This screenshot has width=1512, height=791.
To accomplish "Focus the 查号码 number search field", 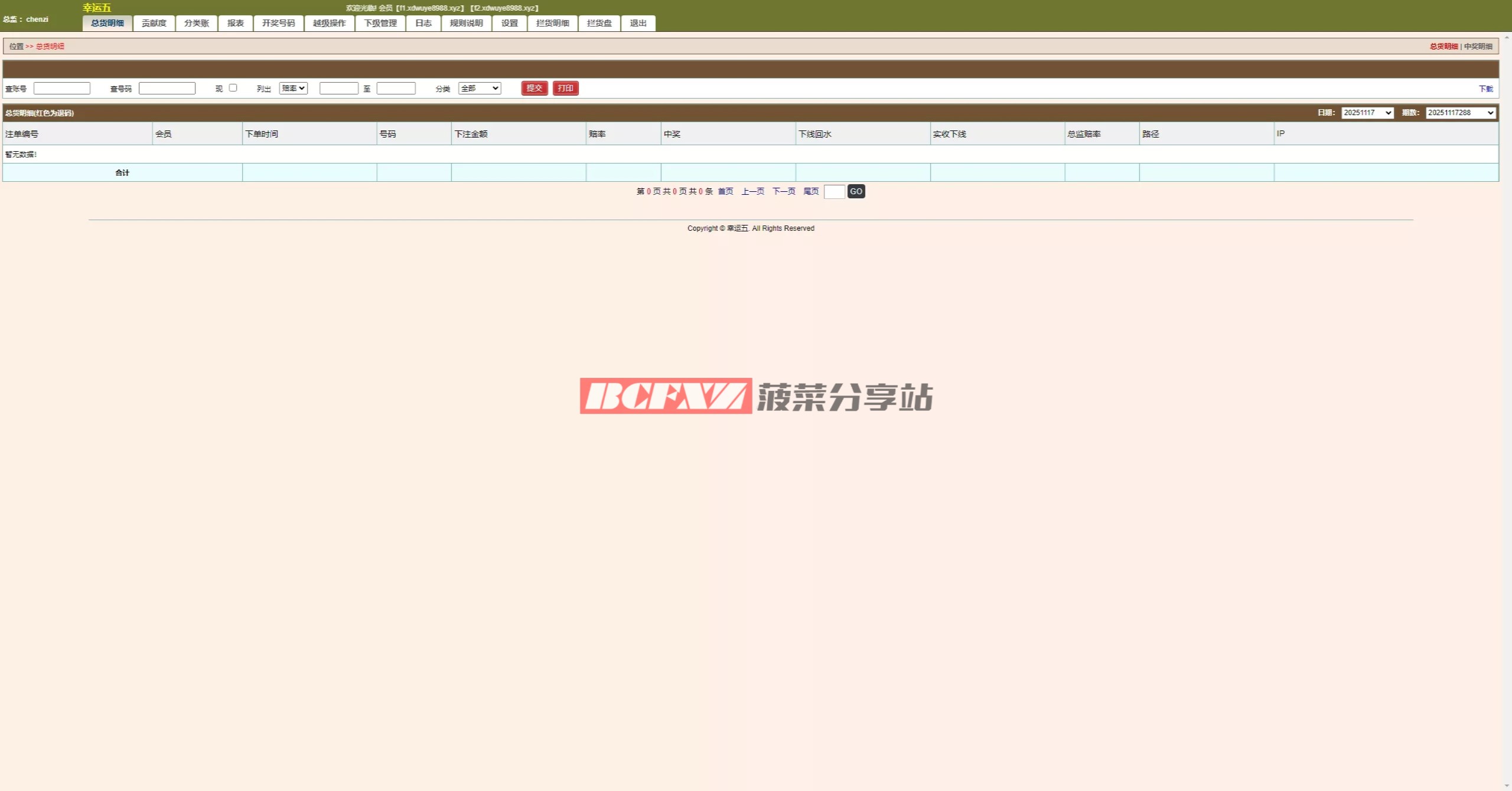I will coord(167,88).
